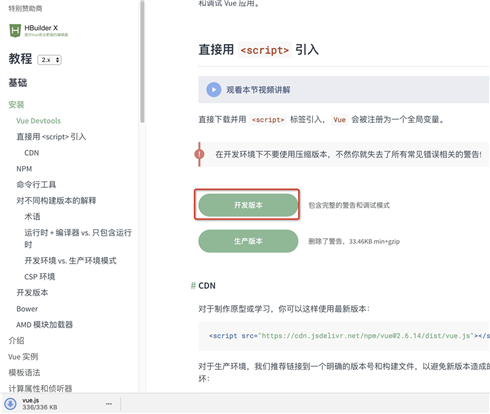This screenshot has width=490, height=414.
Task: Open 开发环境 vs. 生产环境模式 link
Action: 70,261
